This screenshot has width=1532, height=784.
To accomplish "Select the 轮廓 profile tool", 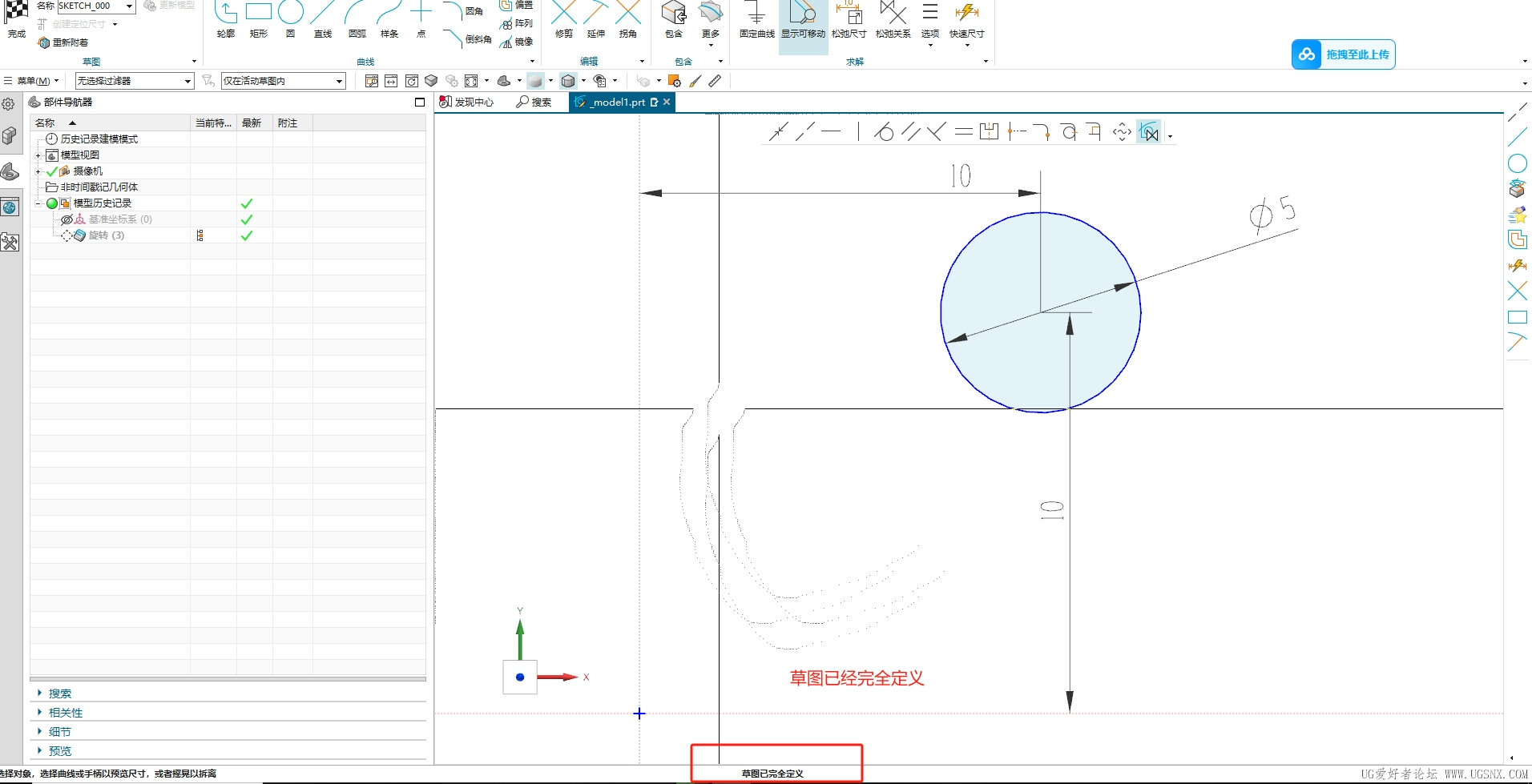I will (226, 19).
